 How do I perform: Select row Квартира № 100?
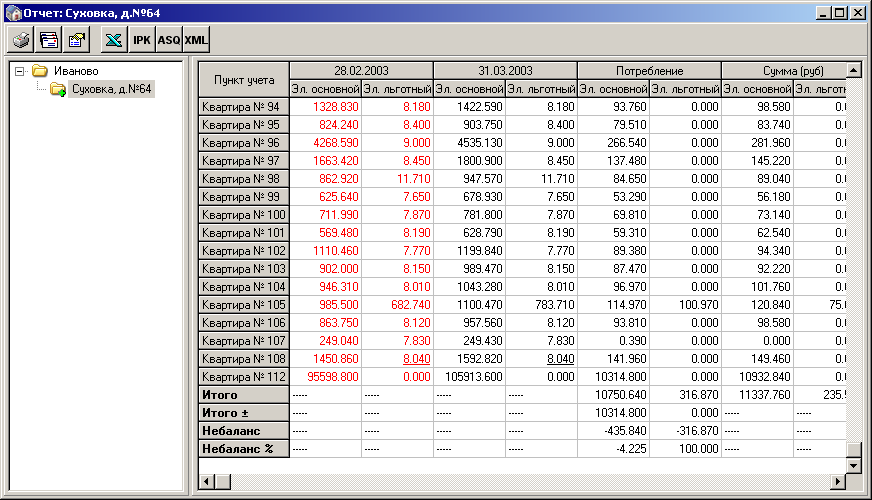[244, 215]
